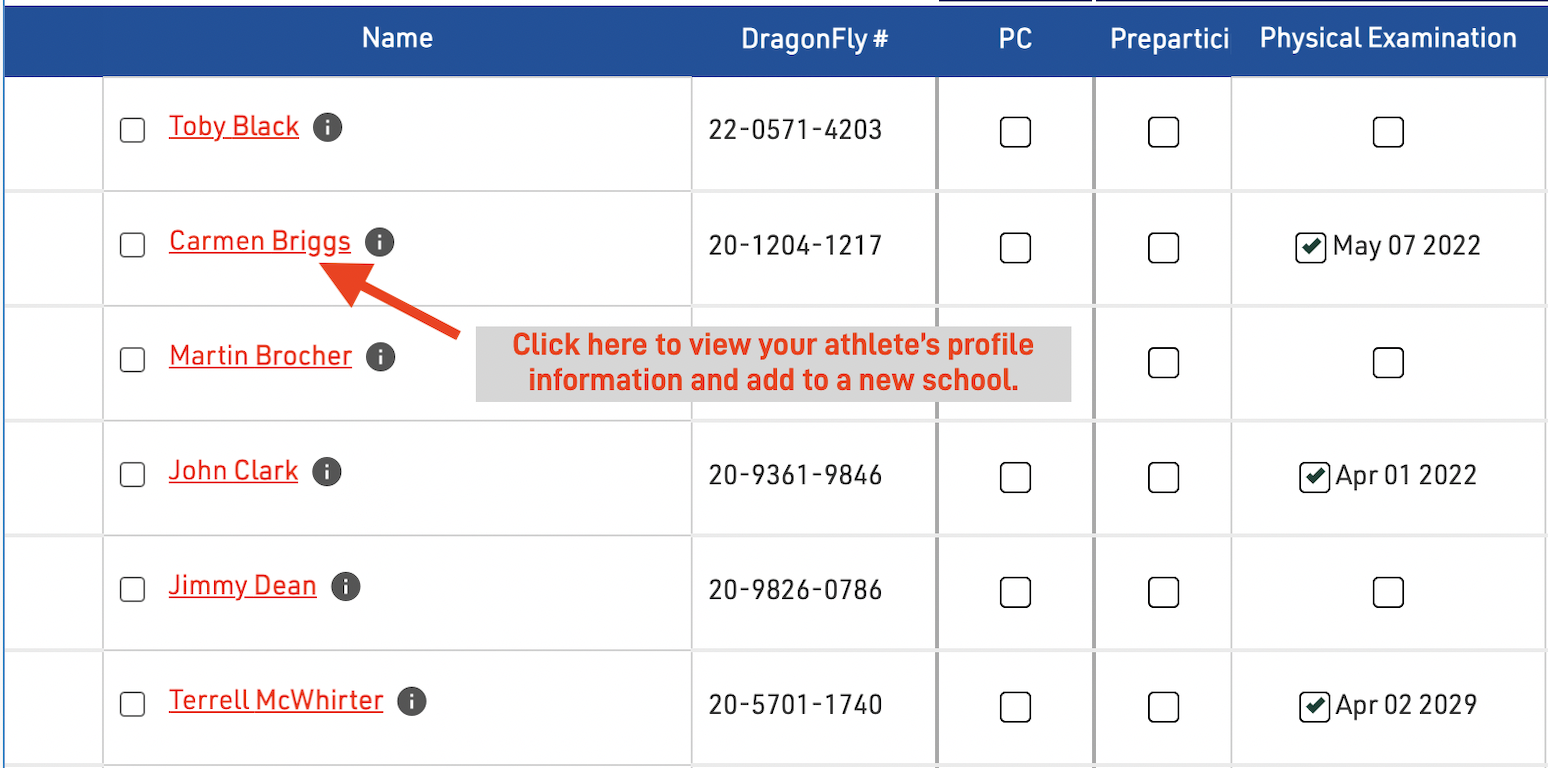Open info icon for Terrell McWhirter
1548x768 pixels.
click(x=411, y=702)
